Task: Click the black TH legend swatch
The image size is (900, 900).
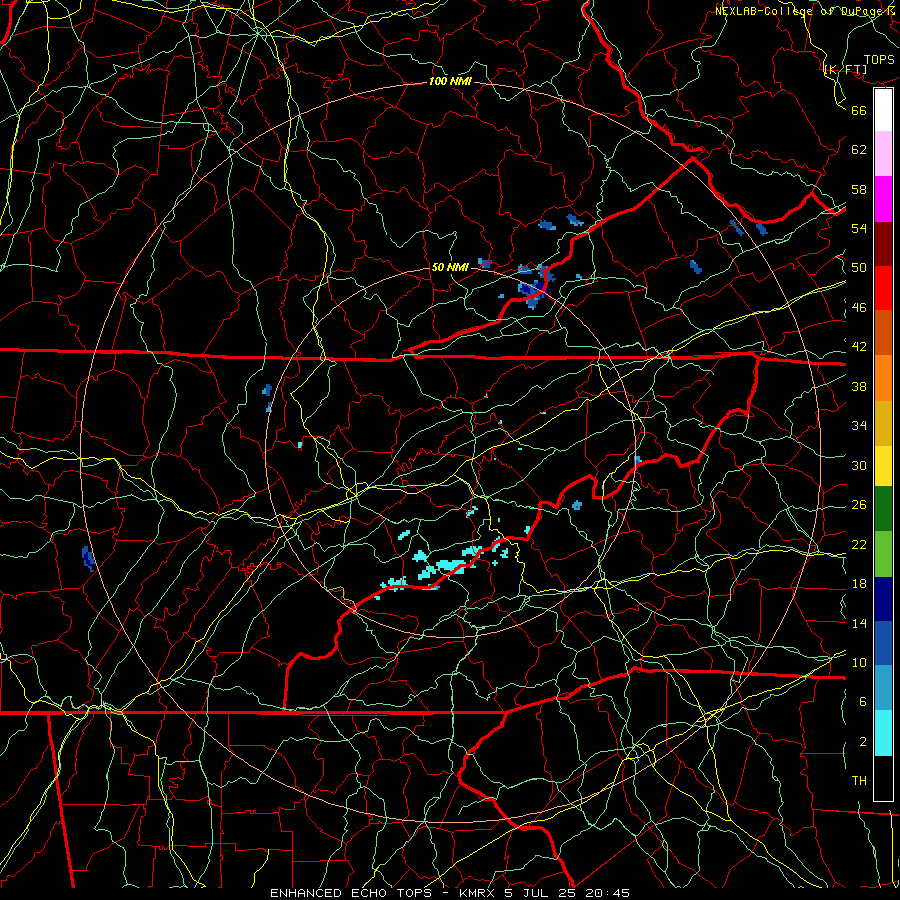Action: tap(883, 778)
